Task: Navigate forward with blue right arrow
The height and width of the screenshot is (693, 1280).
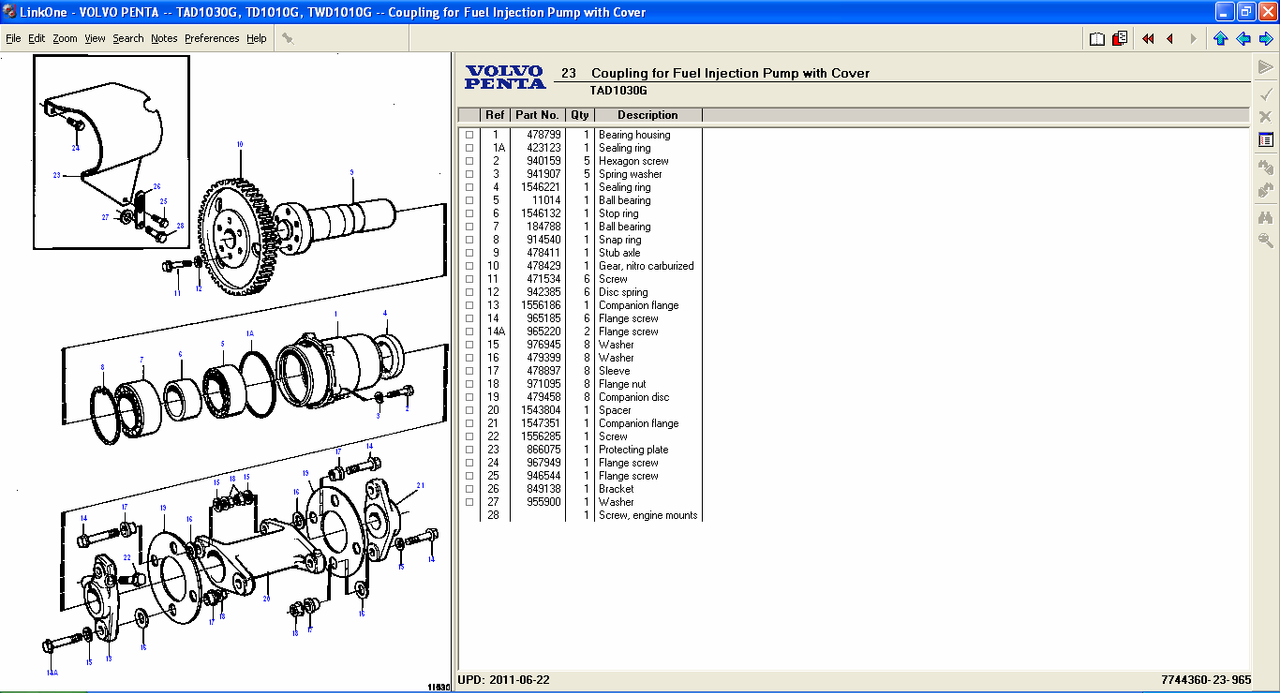Action: pos(1265,38)
